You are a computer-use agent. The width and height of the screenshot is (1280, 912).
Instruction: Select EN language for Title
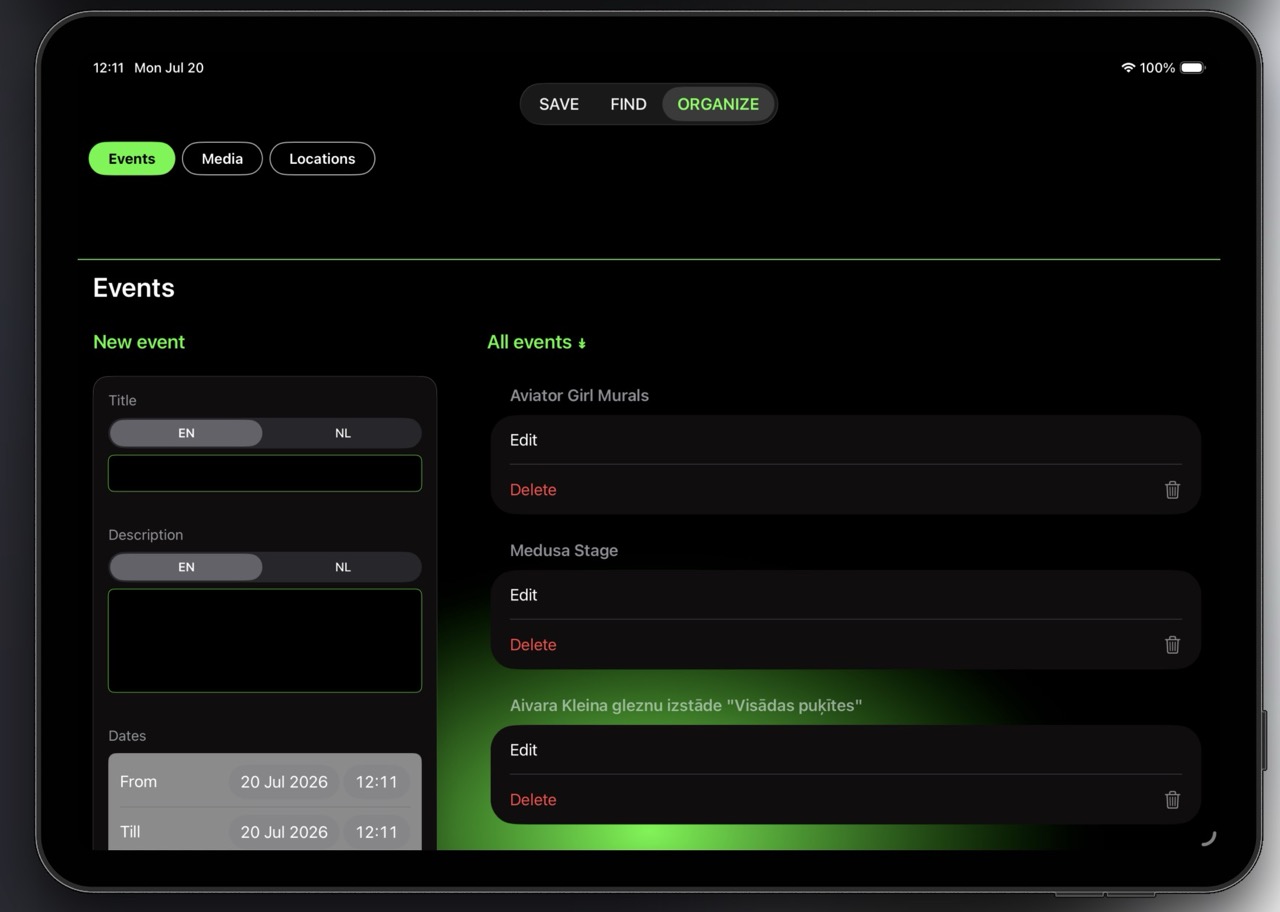click(186, 433)
